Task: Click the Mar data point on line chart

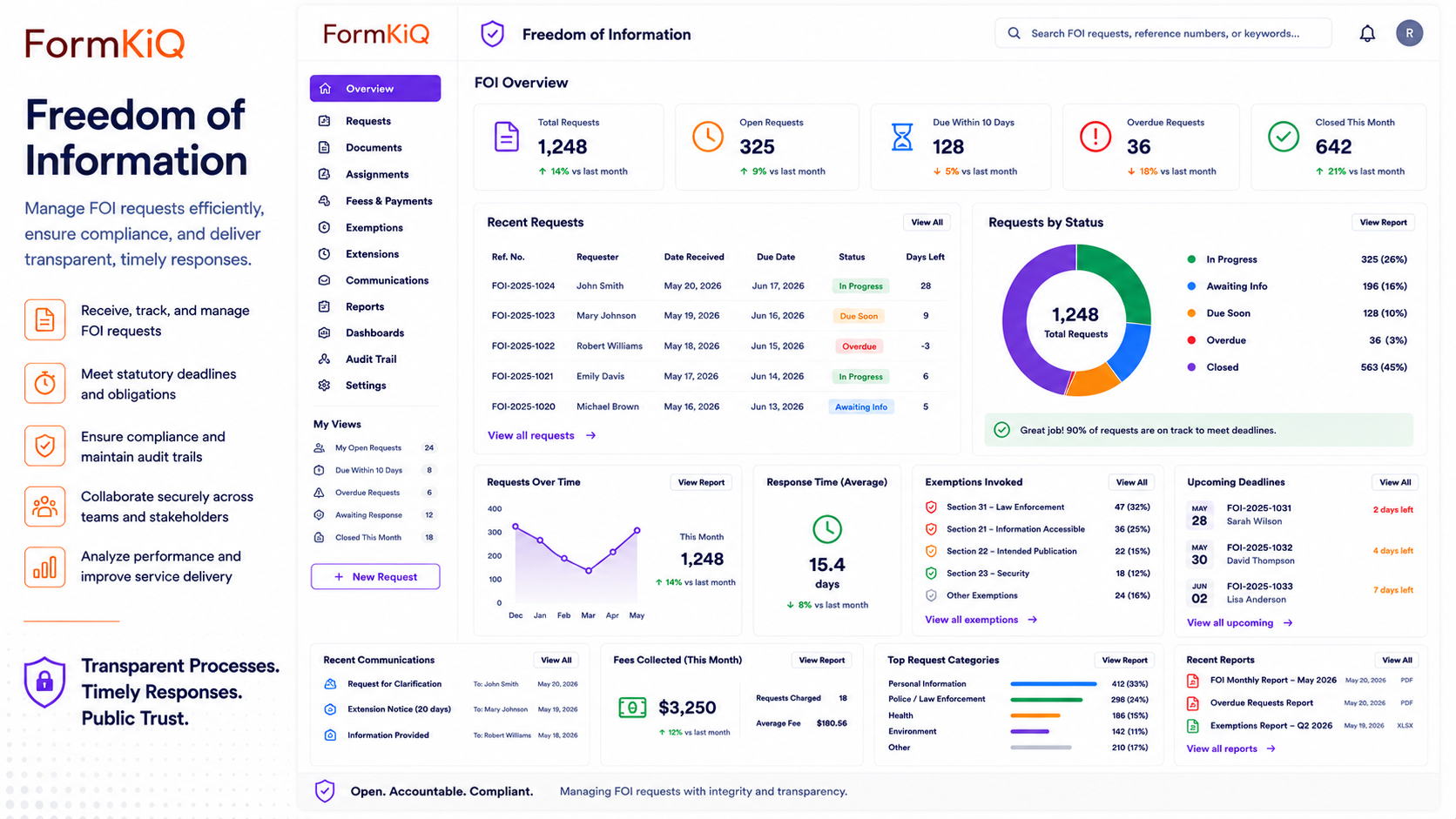Action: [589, 571]
